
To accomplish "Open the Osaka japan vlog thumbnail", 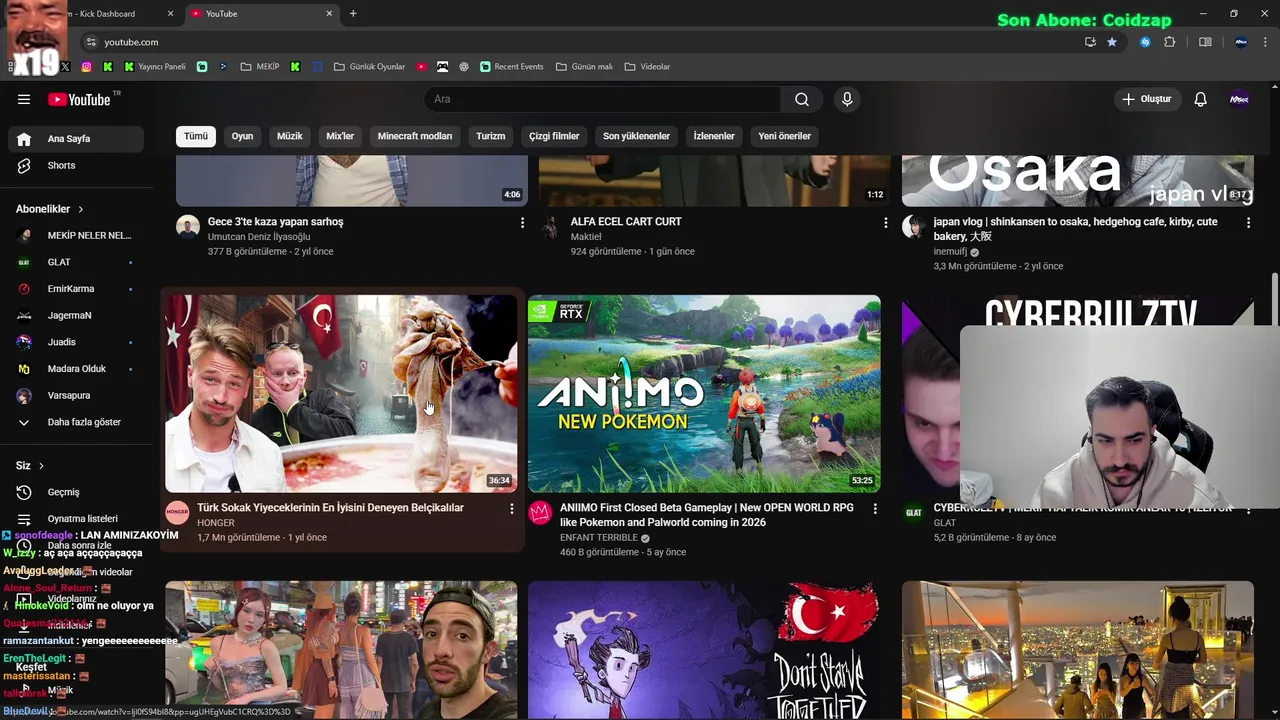I will tap(1077, 181).
